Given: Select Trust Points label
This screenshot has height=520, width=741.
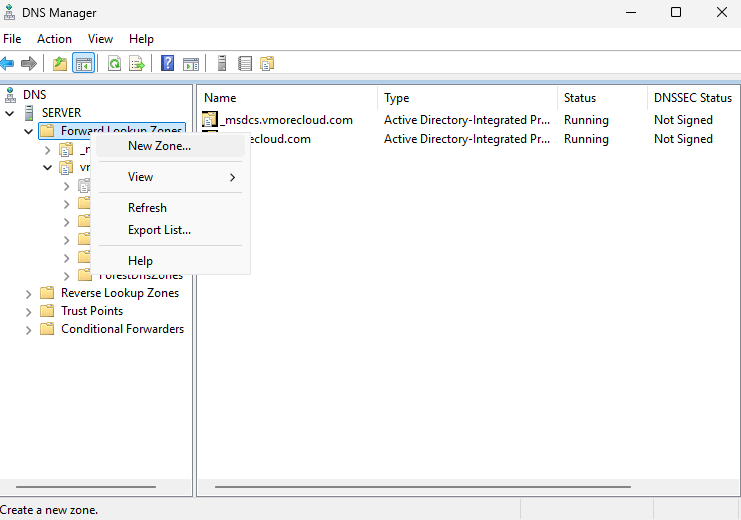Looking at the screenshot, I should 92,311.
